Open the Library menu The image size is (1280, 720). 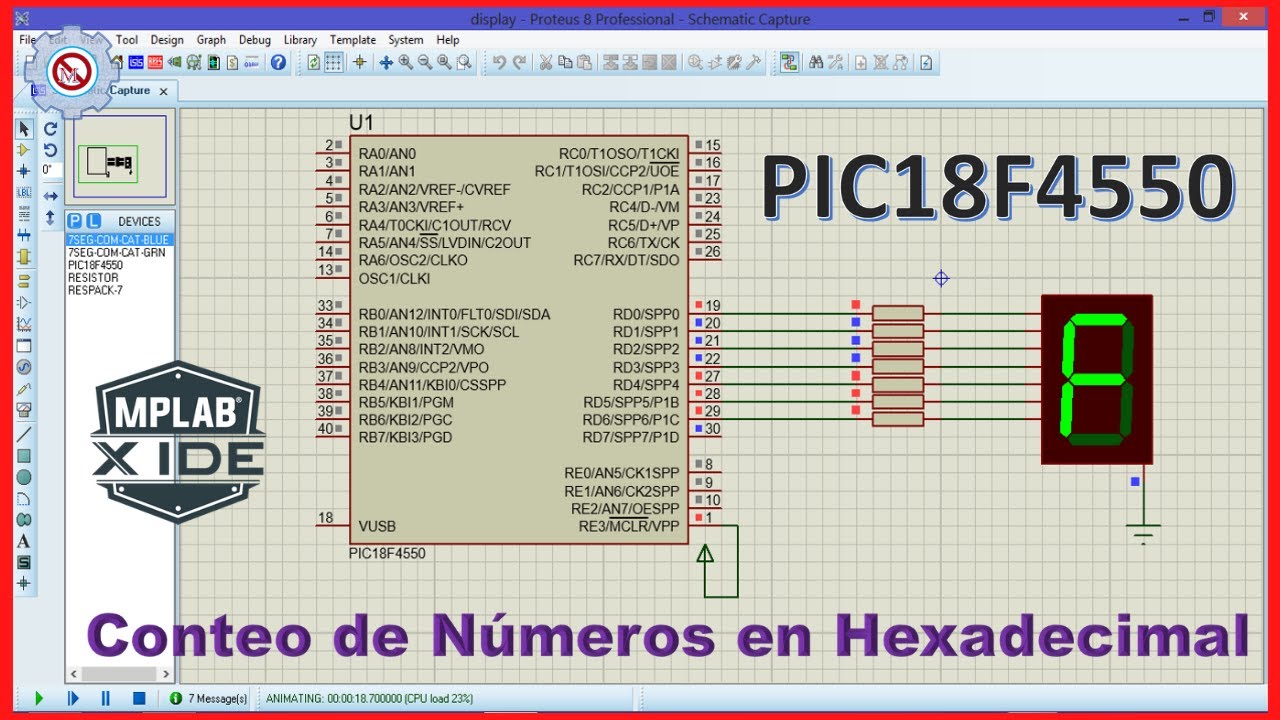tap(300, 40)
